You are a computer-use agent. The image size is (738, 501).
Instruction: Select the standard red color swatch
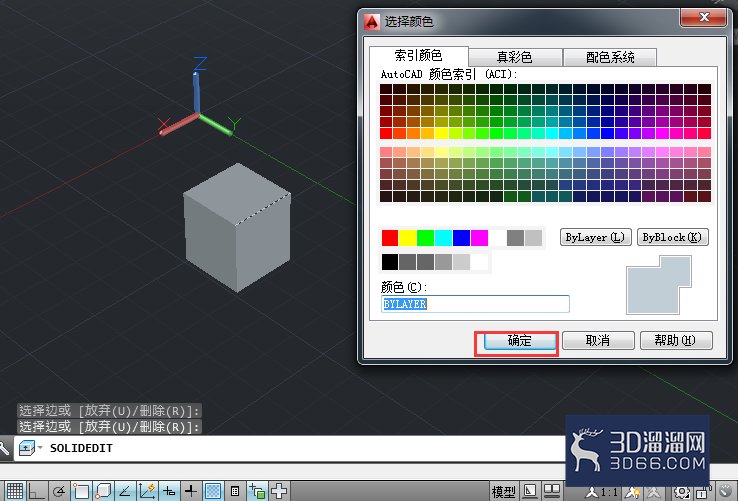(x=390, y=238)
